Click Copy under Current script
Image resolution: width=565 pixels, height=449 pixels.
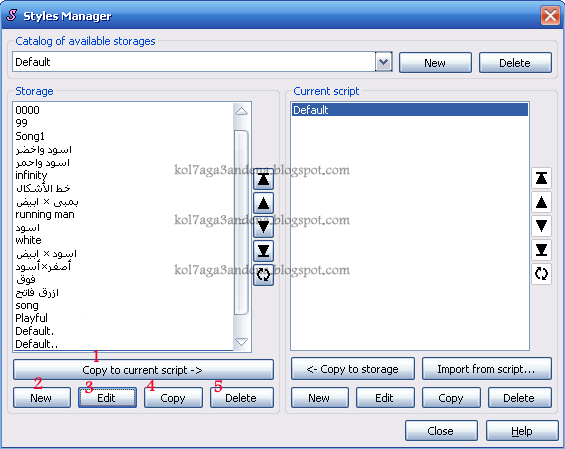click(451, 398)
